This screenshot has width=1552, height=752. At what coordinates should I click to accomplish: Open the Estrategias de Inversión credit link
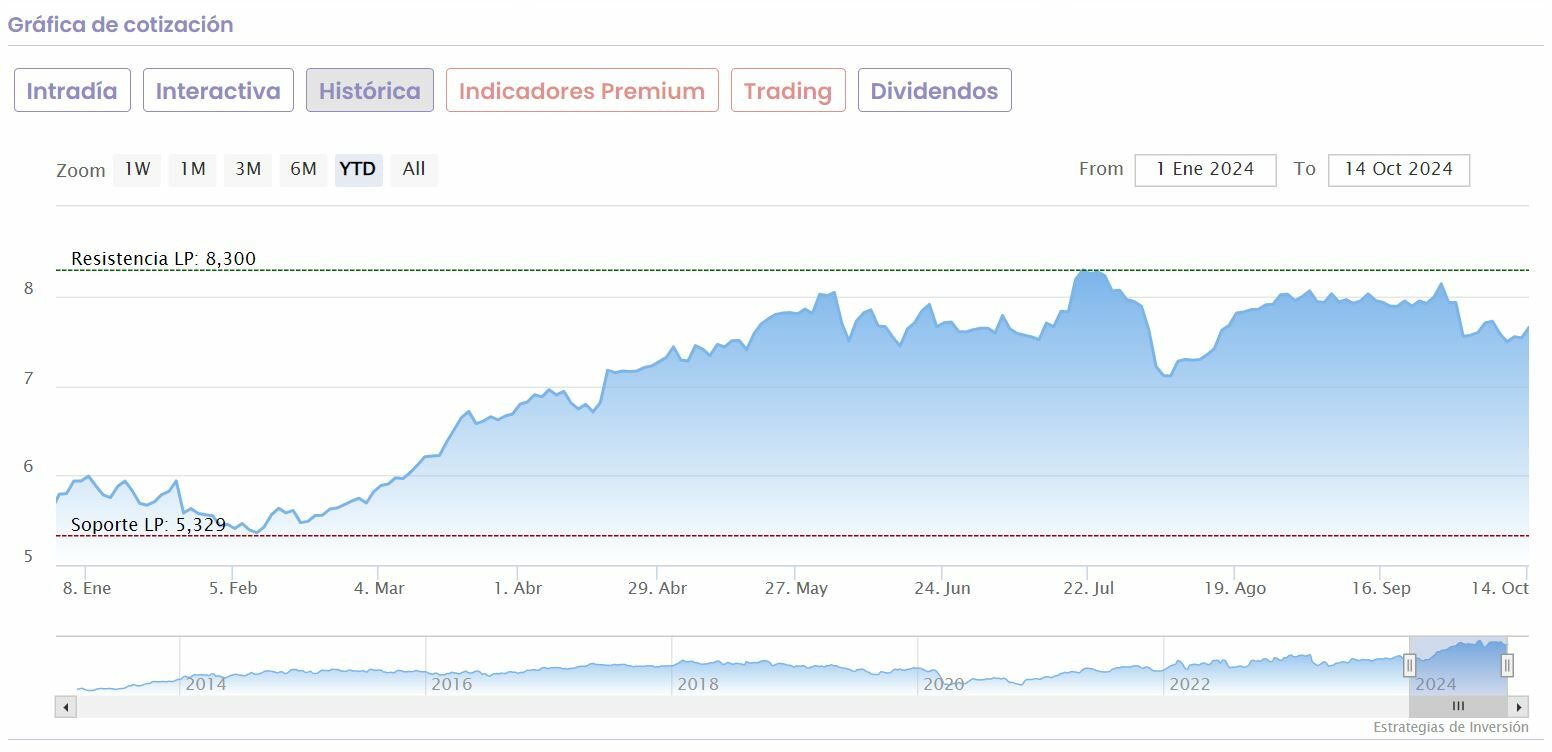[1450, 727]
